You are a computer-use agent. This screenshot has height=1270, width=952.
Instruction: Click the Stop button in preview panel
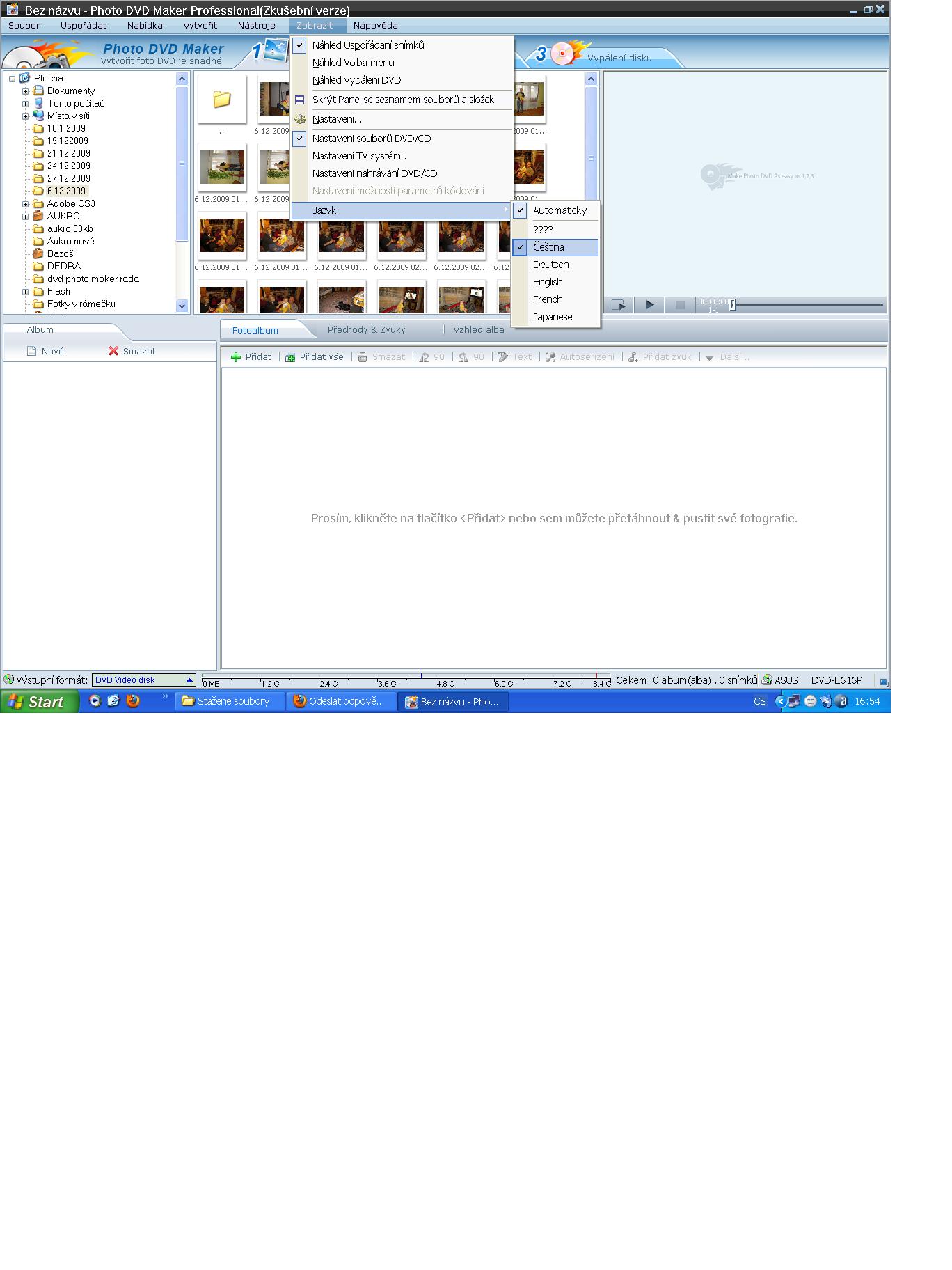point(680,305)
